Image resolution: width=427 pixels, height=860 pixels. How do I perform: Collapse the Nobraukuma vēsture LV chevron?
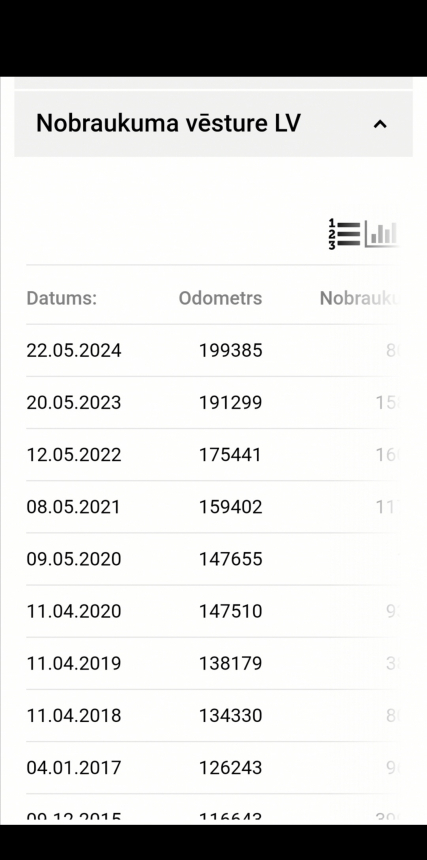[380, 124]
